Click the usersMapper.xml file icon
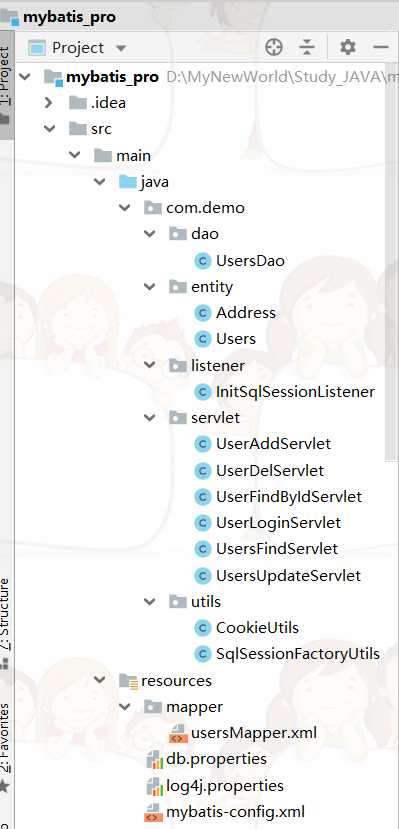Screen dimensions: 399x829 (x=178, y=733)
